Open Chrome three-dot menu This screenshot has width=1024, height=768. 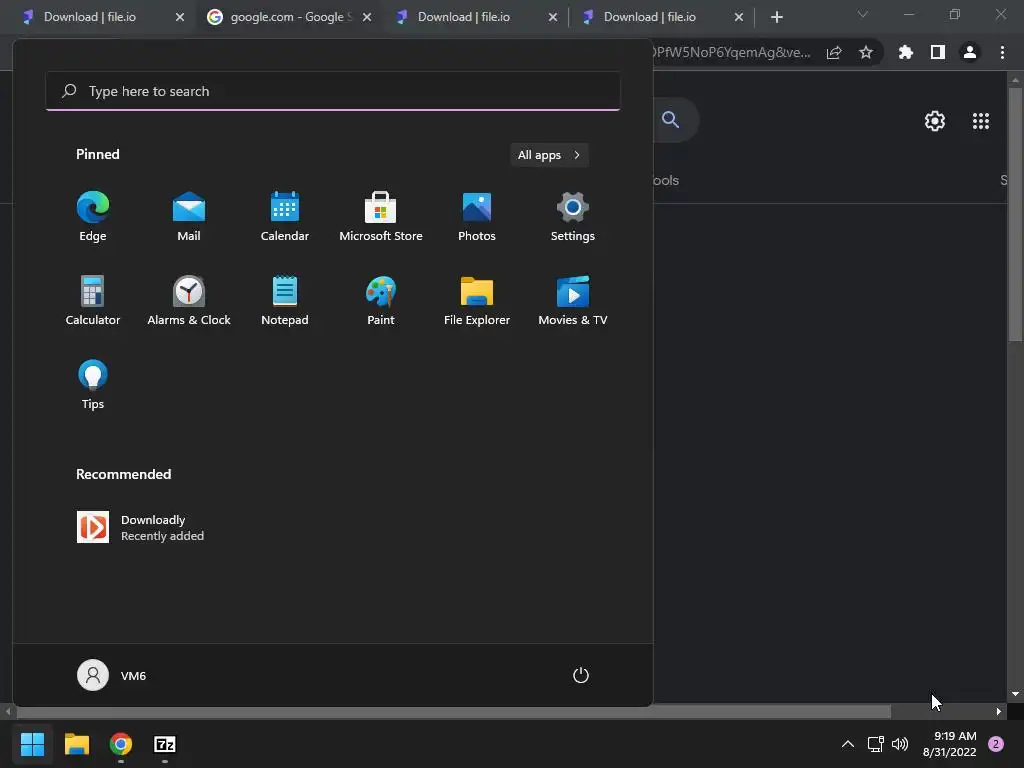[1002, 53]
